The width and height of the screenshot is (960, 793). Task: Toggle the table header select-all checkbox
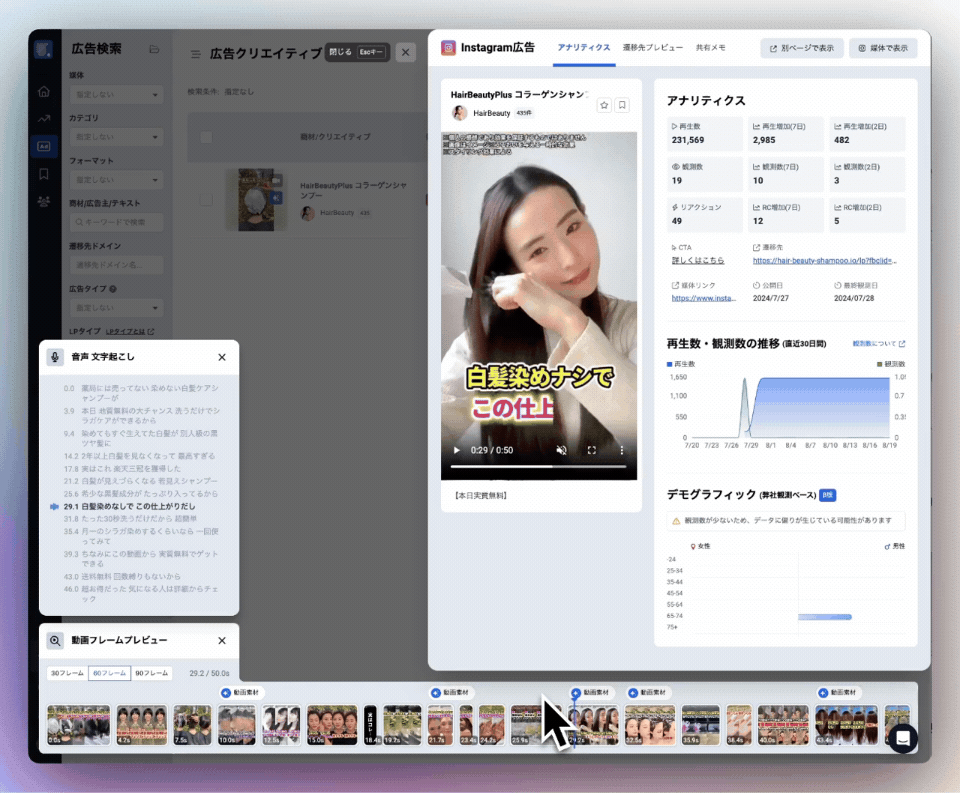click(206, 137)
